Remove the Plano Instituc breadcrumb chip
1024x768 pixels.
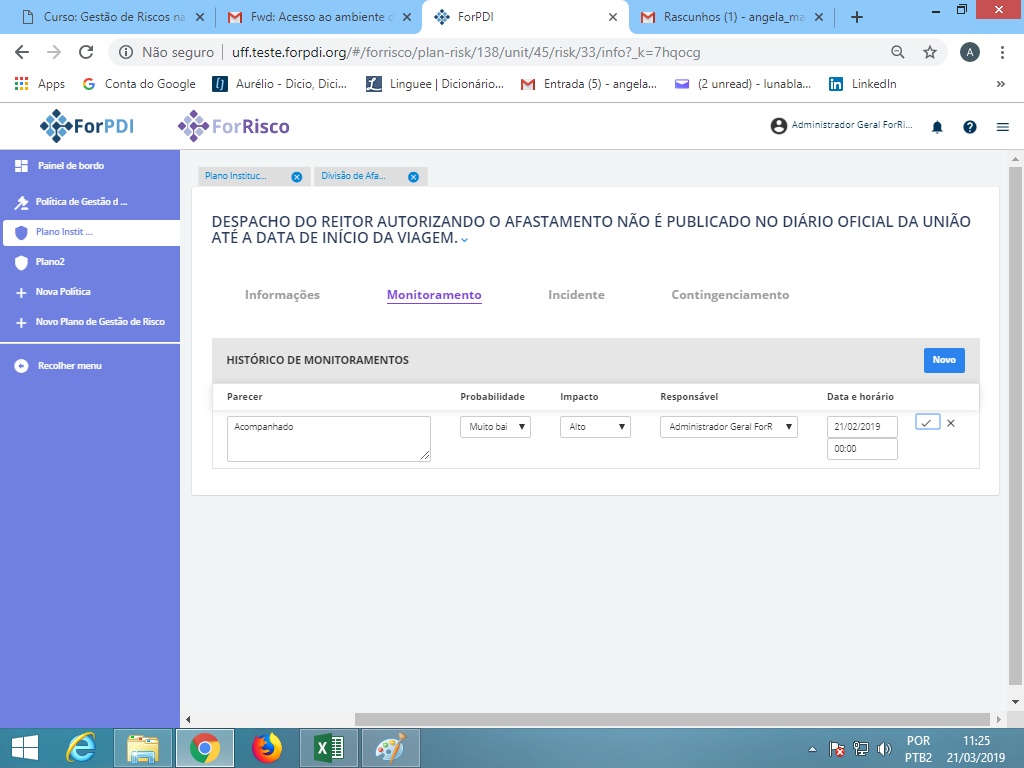(295, 176)
